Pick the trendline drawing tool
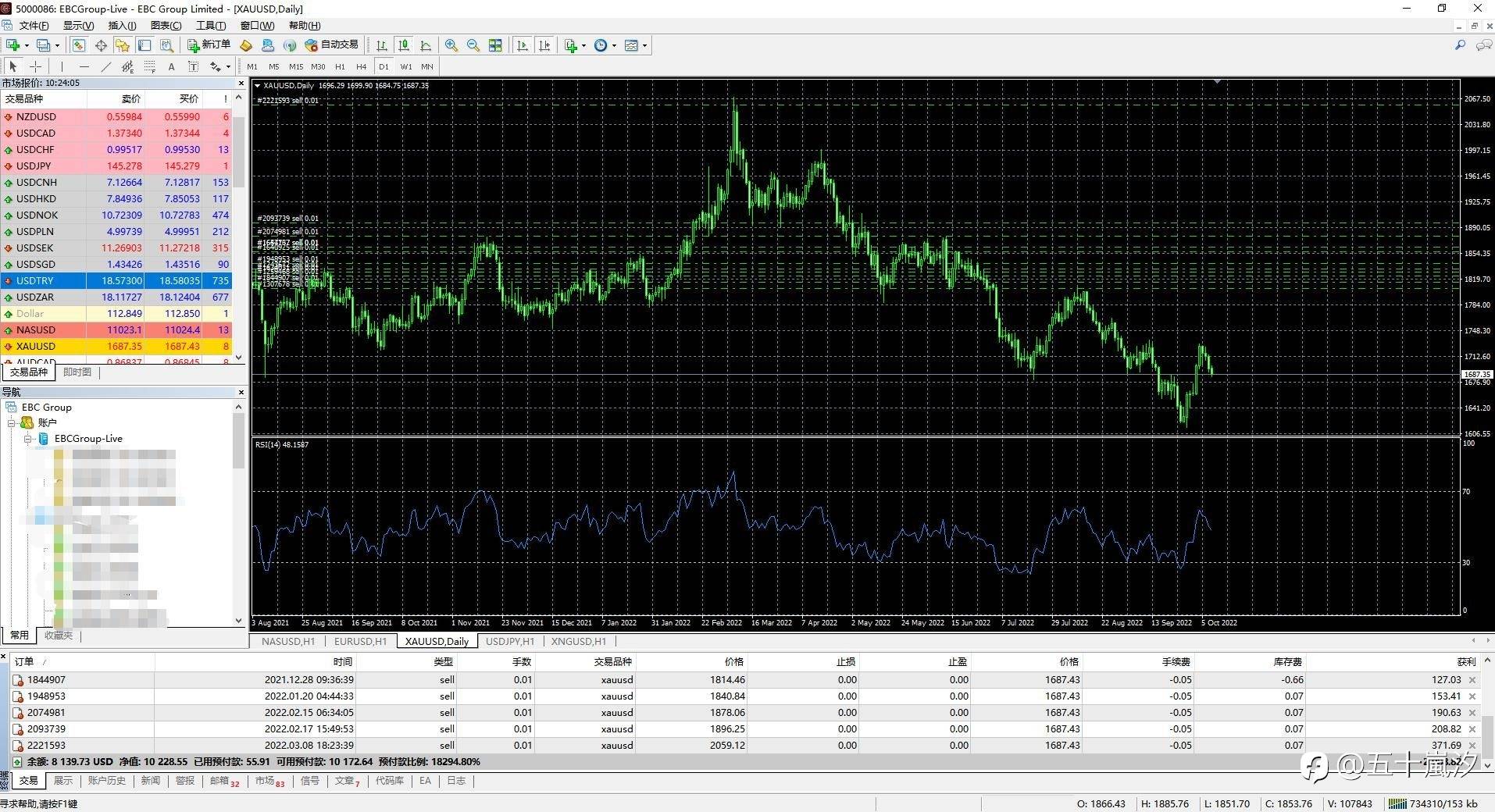This screenshot has width=1495, height=812. point(106,67)
